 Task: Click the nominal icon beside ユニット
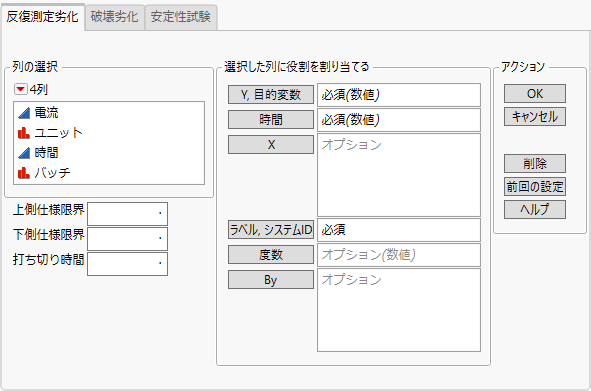click(24, 133)
